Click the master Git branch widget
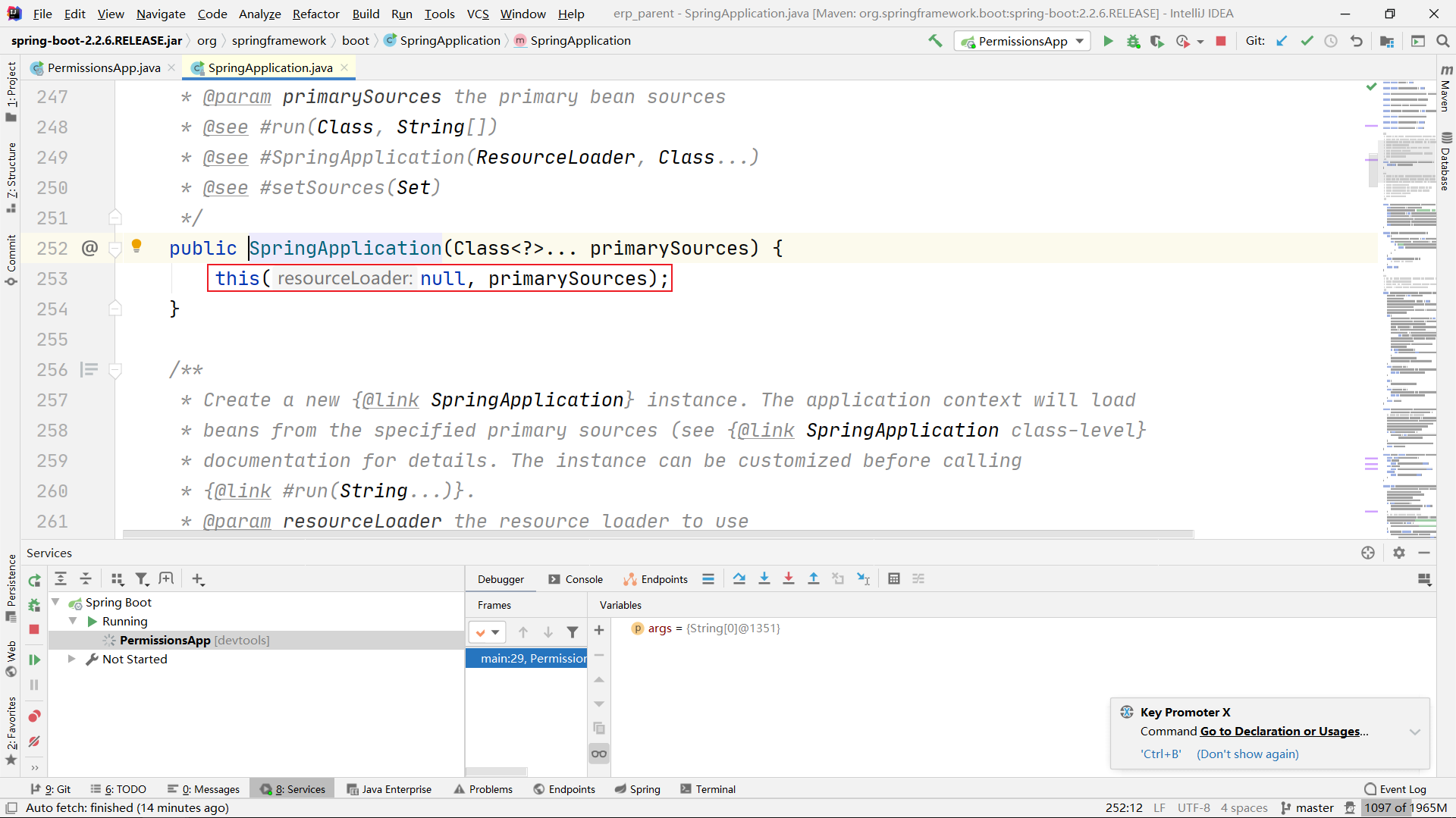The height and width of the screenshot is (818, 1456). (1307, 808)
